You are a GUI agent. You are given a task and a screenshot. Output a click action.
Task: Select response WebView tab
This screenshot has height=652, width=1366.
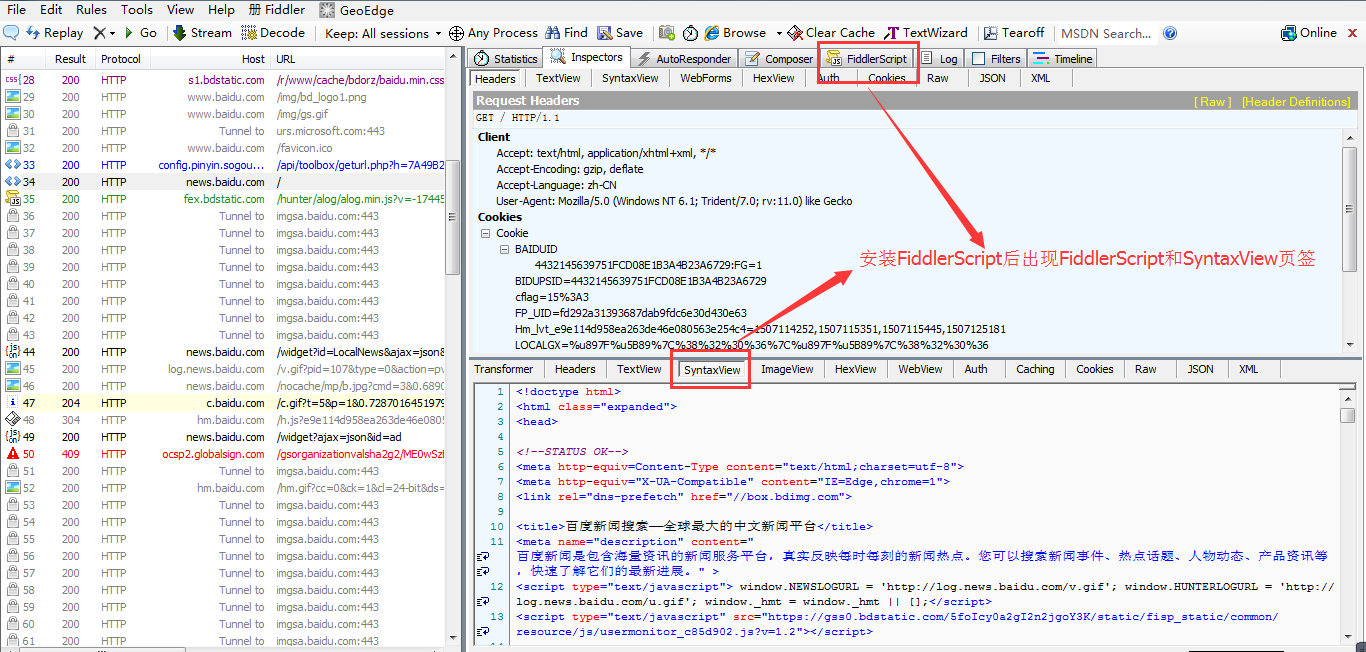pyautogui.click(x=920, y=369)
